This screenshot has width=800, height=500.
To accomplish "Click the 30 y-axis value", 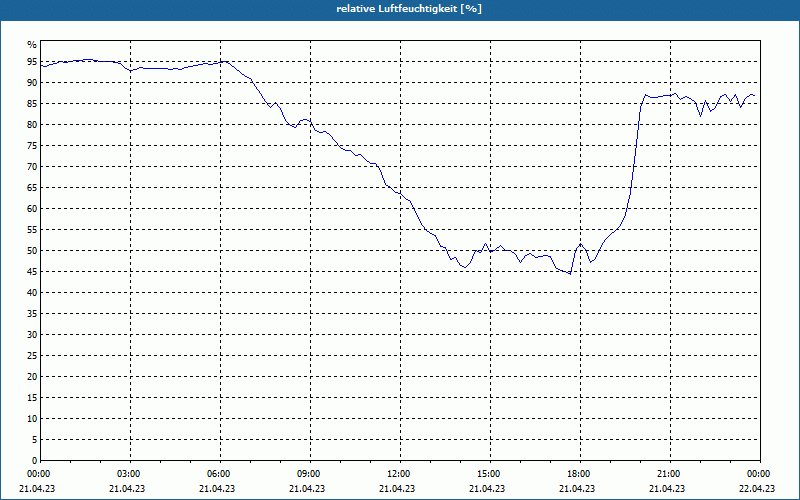I will [x=32, y=335].
